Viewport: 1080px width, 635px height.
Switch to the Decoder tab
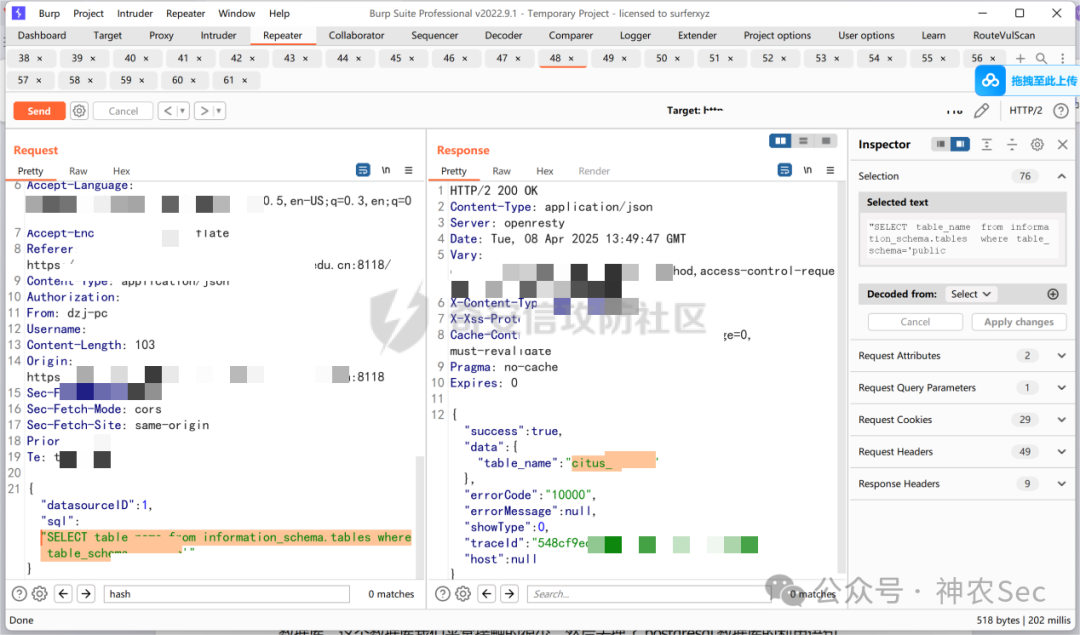click(x=503, y=35)
